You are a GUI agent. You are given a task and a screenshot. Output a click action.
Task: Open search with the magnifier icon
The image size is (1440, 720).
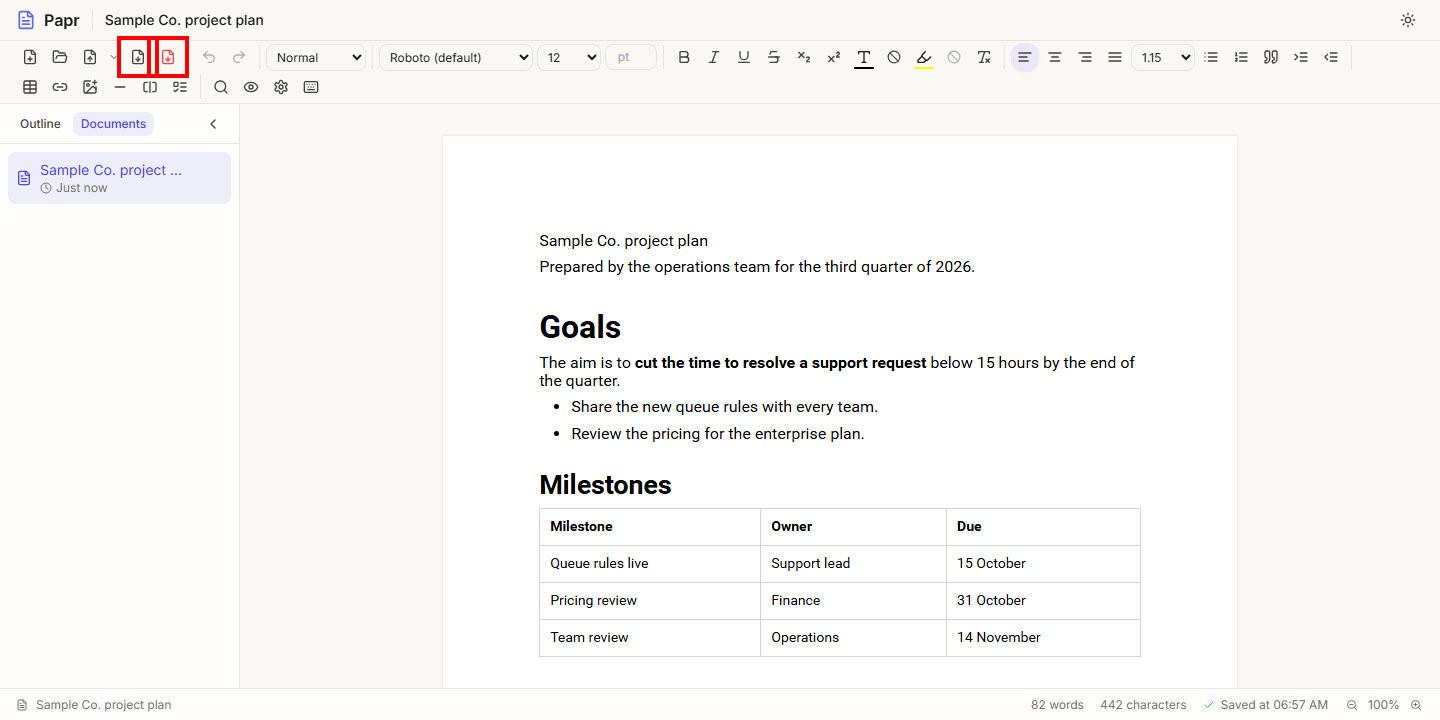pos(221,87)
